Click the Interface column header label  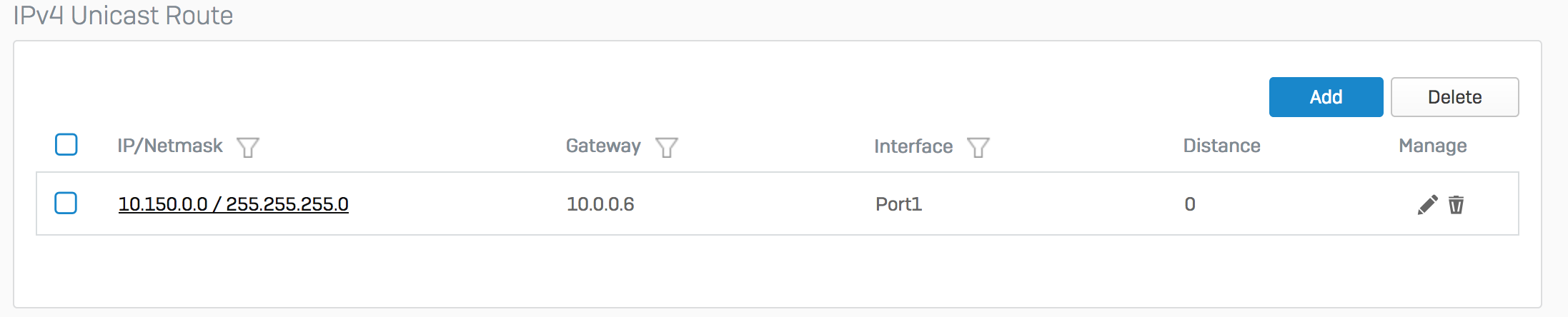click(913, 146)
